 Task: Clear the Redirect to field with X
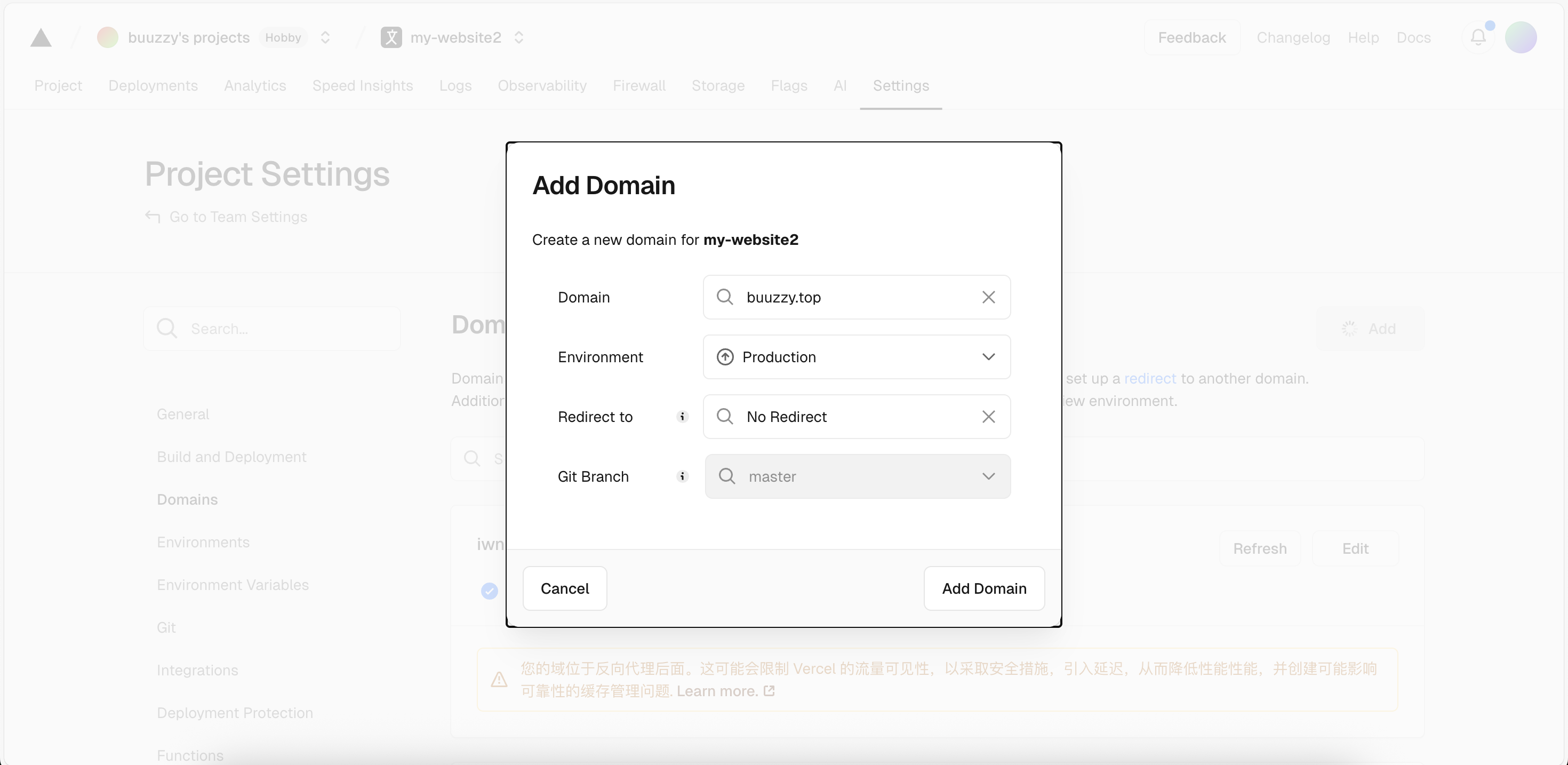(x=988, y=417)
